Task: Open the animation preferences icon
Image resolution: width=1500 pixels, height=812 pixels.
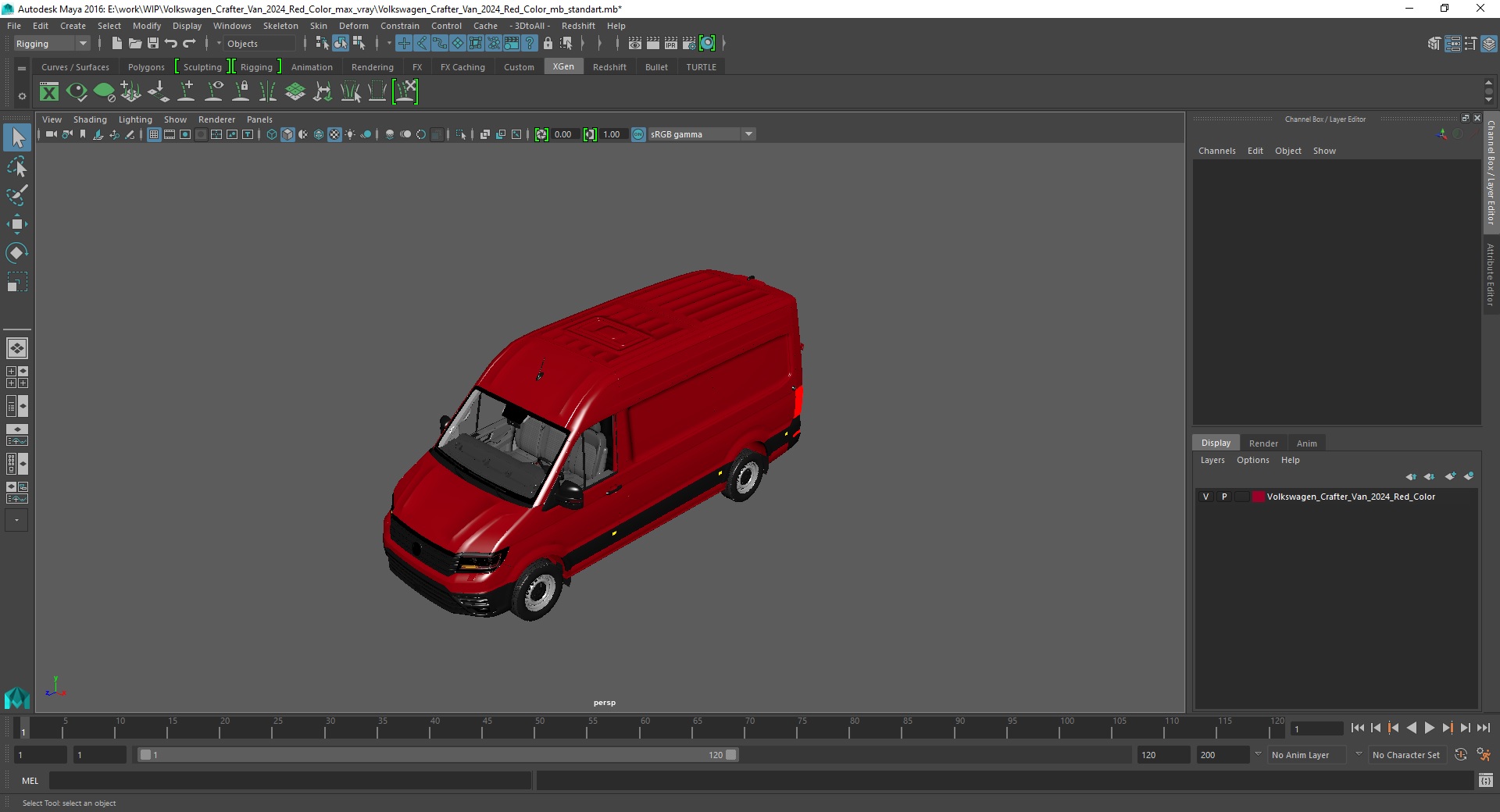Action: (x=1484, y=755)
